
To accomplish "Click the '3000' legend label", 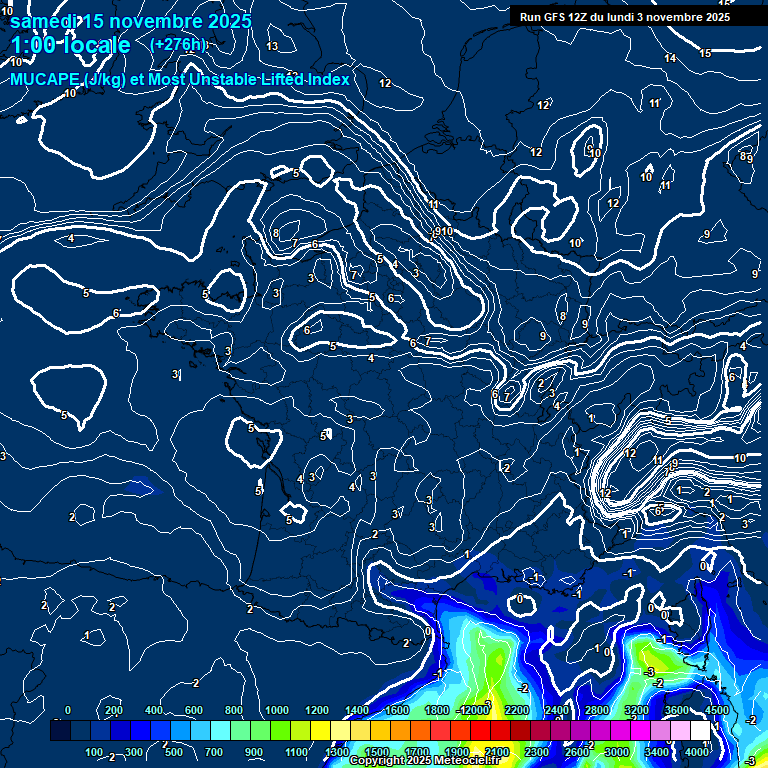I will [x=617, y=752].
